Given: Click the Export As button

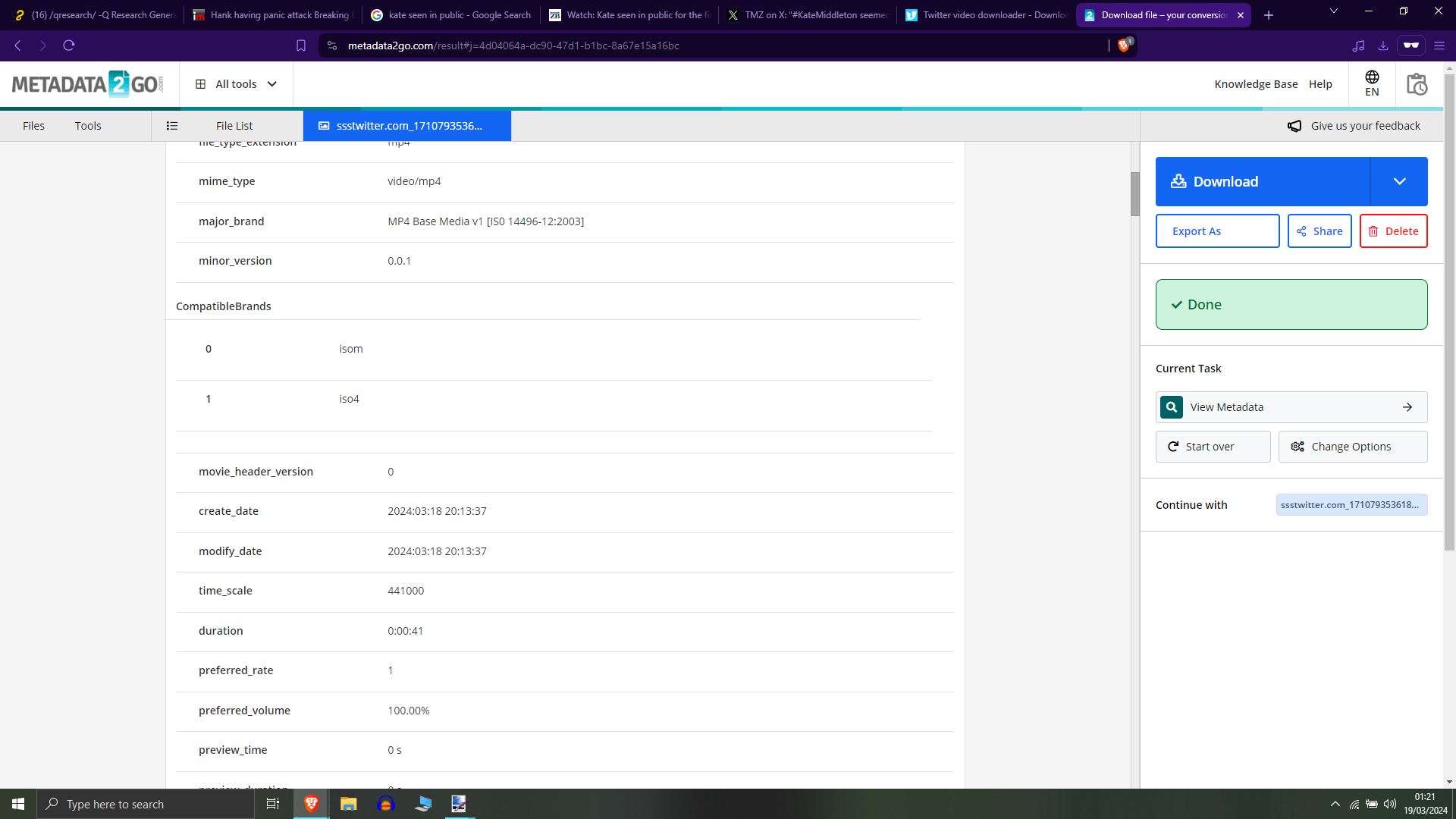Looking at the screenshot, I should (1217, 231).
